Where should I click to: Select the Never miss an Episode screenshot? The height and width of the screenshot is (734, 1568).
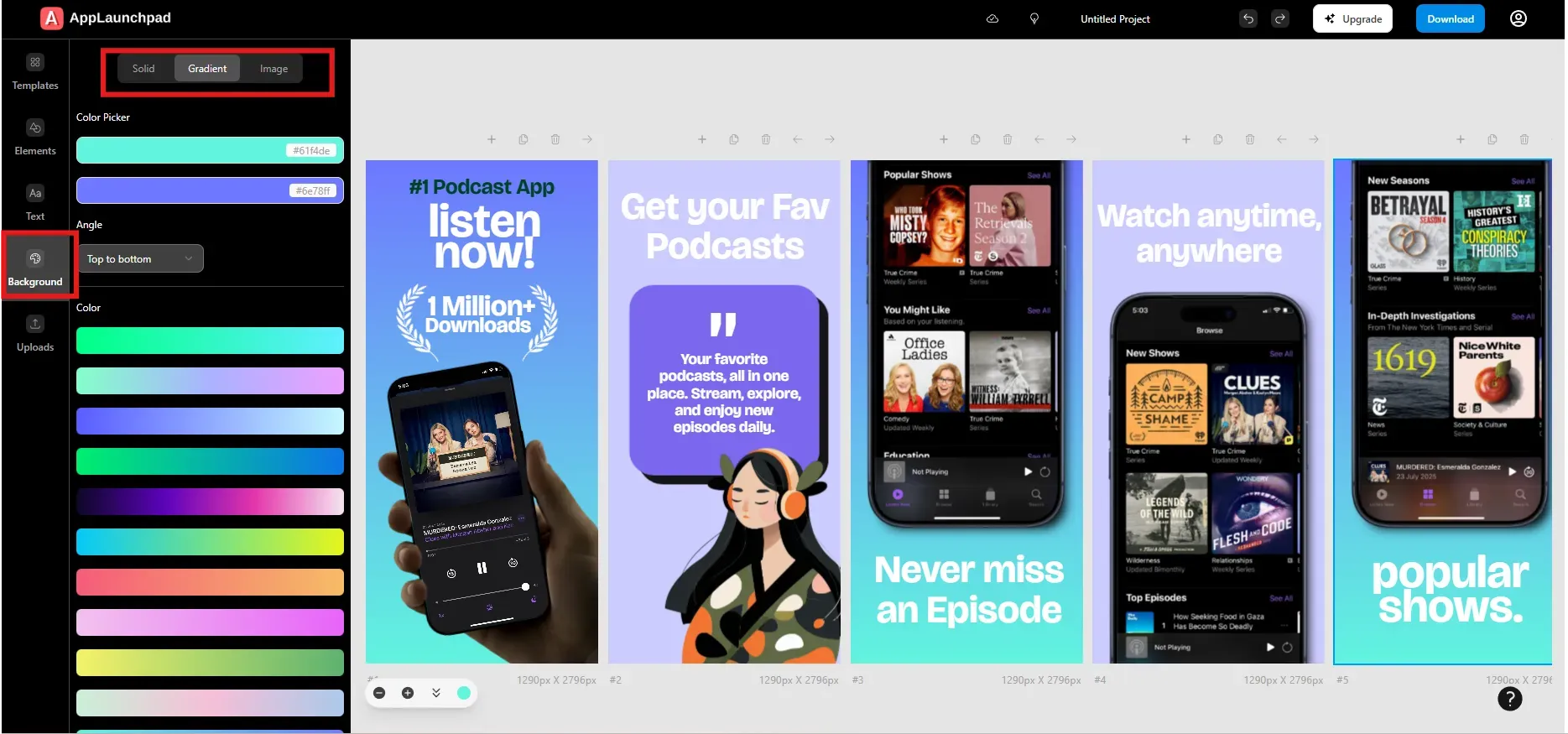[x=966, y=412]
